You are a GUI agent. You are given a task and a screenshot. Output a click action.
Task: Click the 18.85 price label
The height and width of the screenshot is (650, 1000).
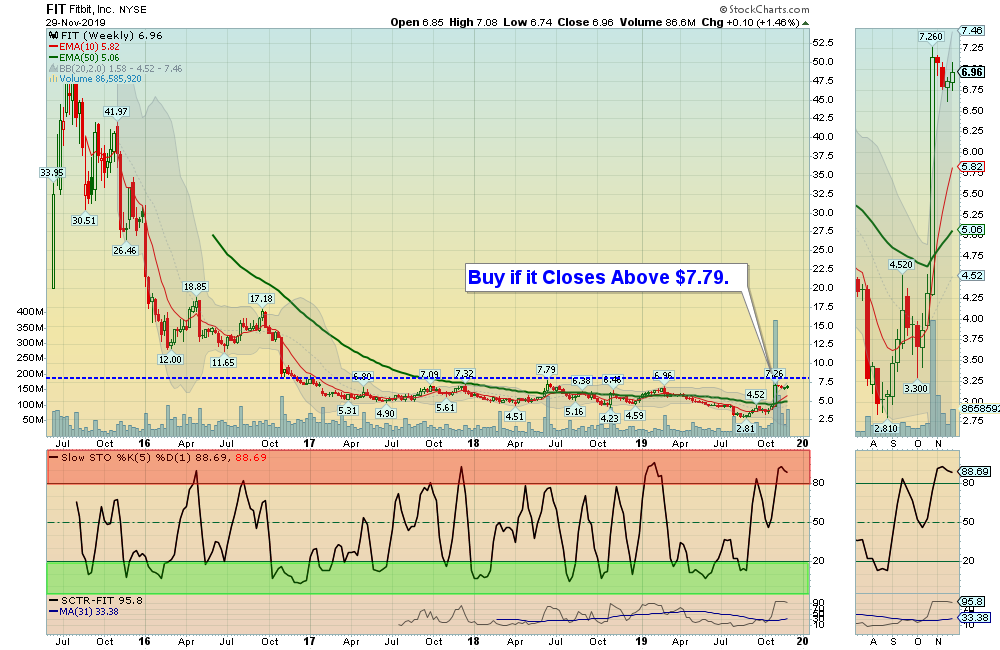pos(194,287)
